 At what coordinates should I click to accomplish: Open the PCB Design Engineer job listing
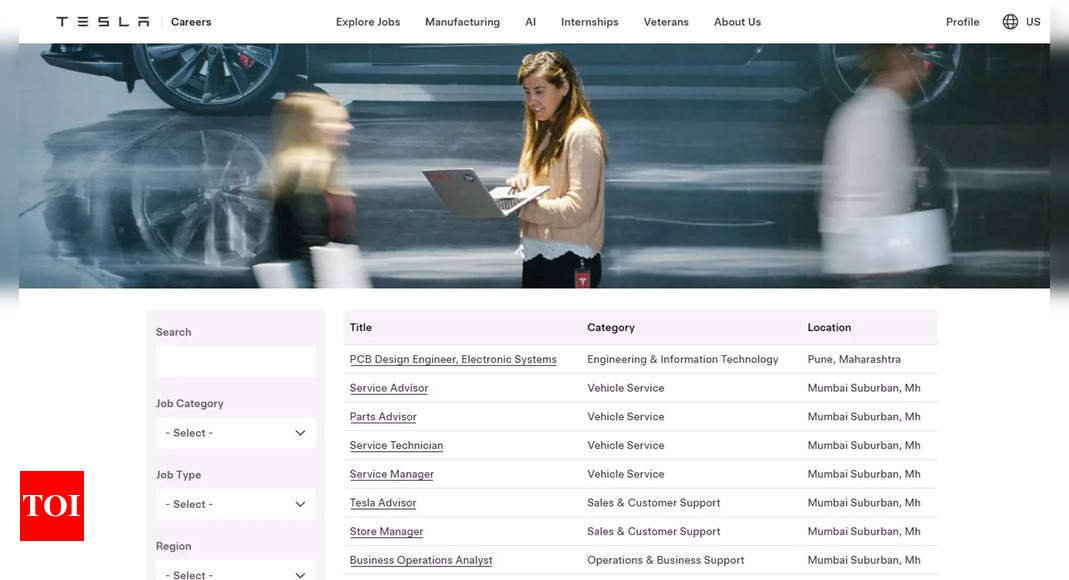pos(453,359)
